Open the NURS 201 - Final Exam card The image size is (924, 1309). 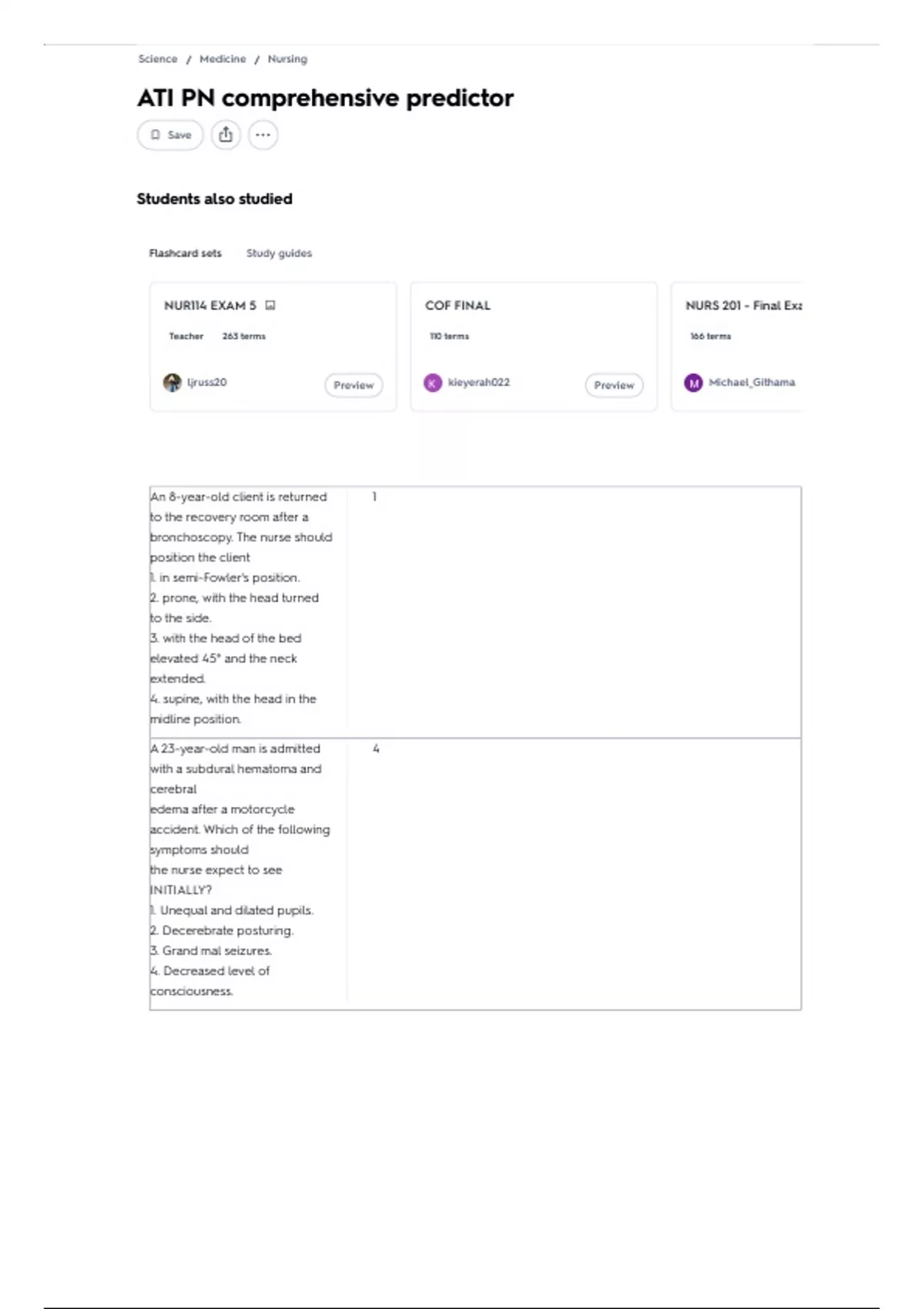point(736,346)
